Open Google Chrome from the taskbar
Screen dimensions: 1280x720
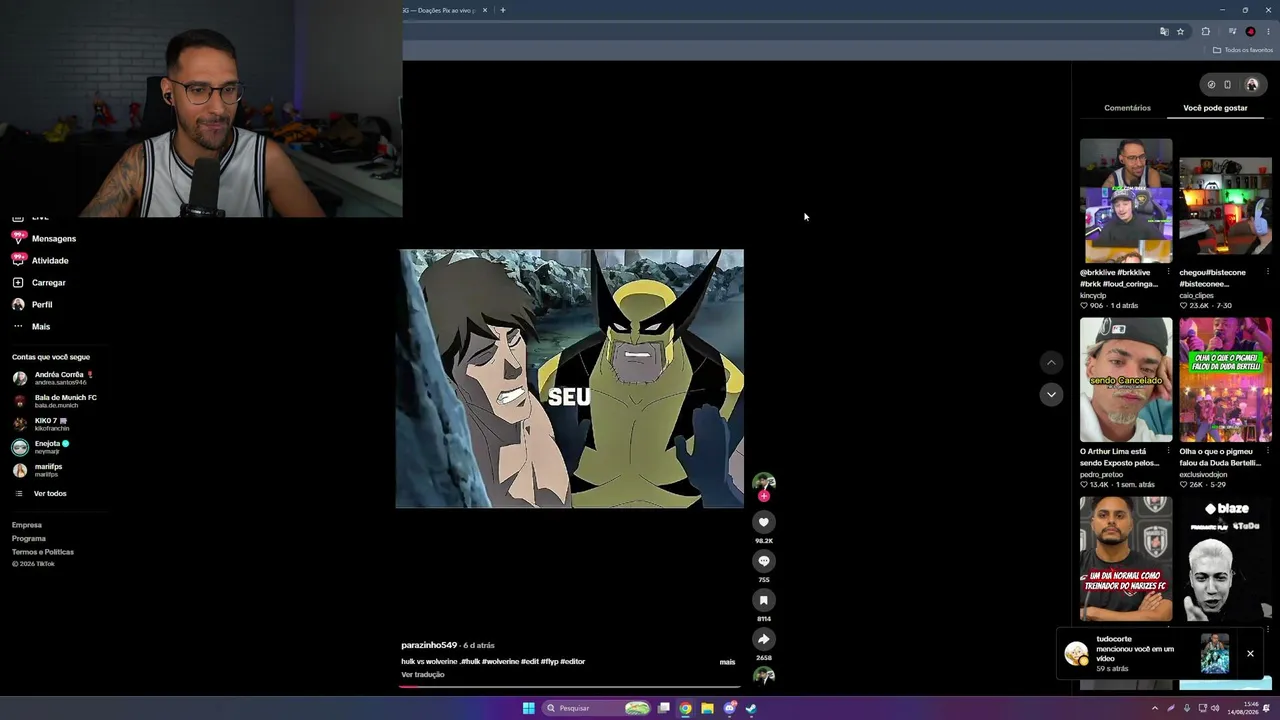pyautogui.click(x=685, y=708)
